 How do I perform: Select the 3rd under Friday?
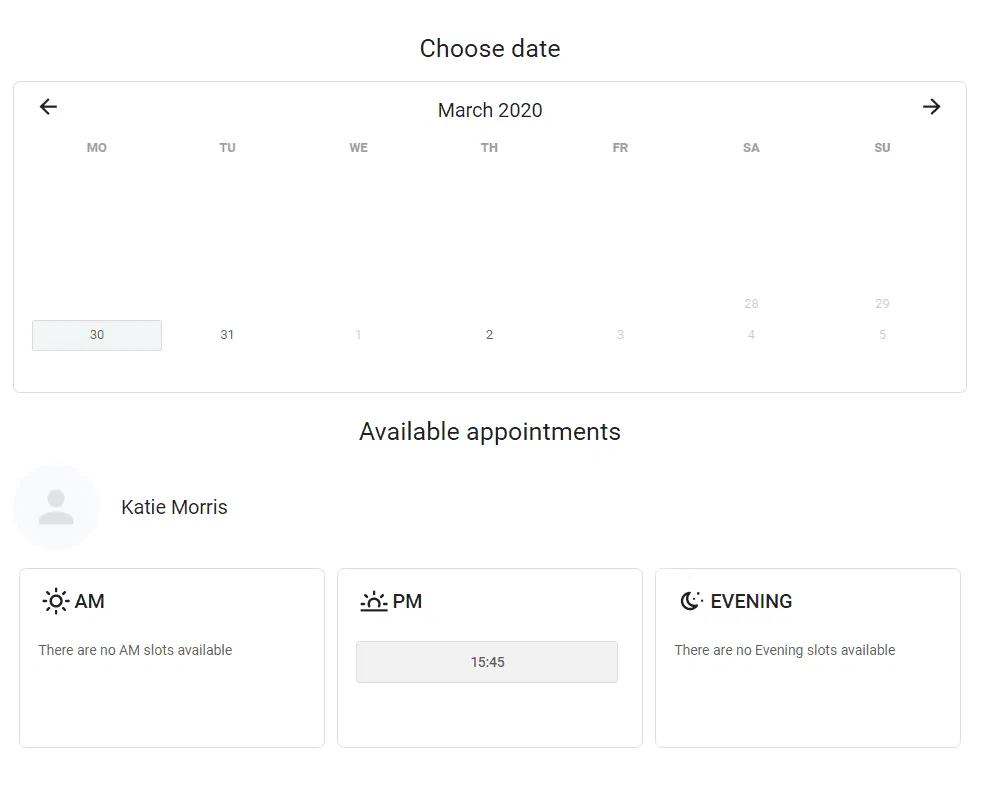pos(620,335)
